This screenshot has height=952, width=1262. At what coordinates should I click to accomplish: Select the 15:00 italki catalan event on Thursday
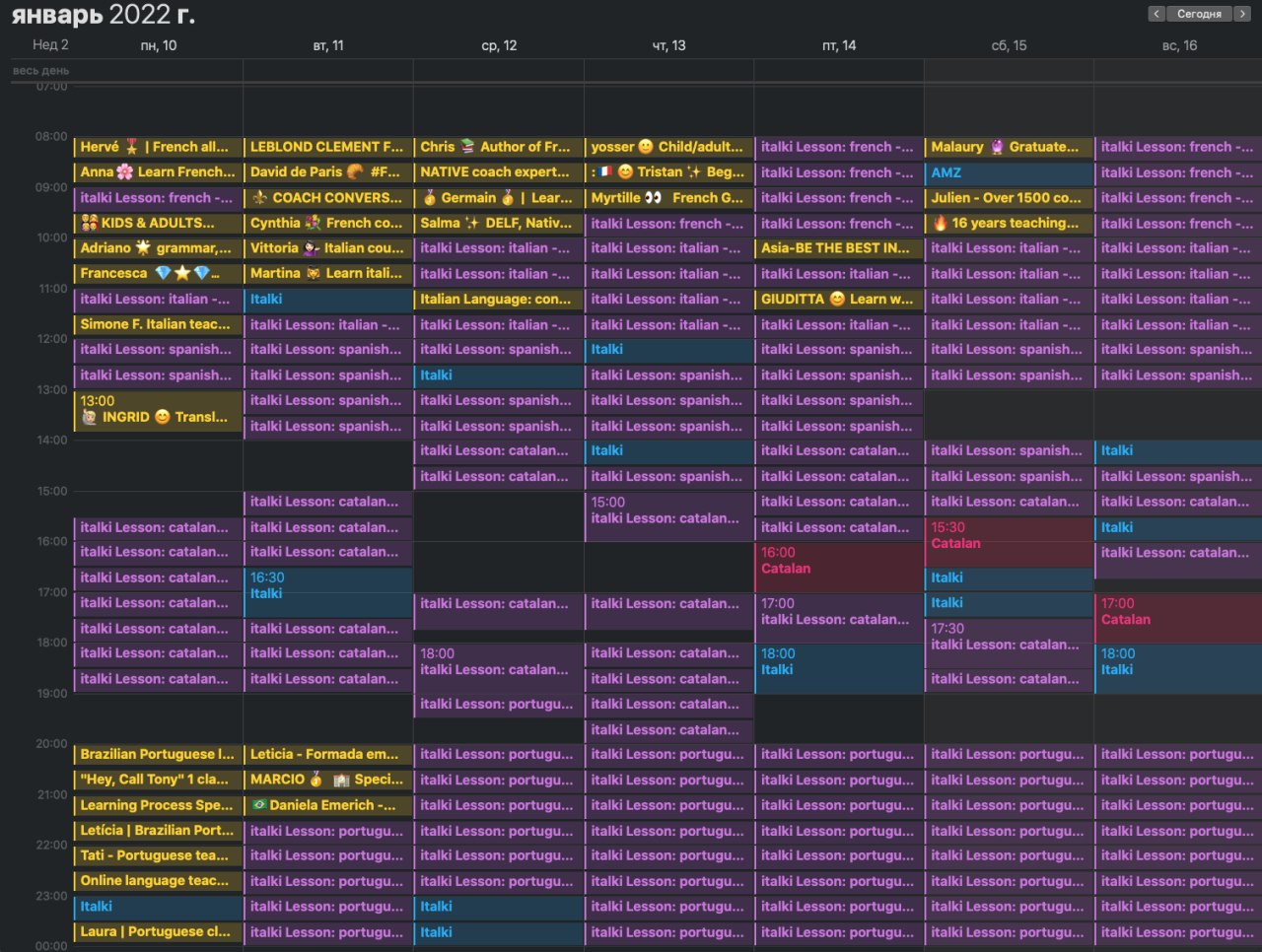point(667,515)
